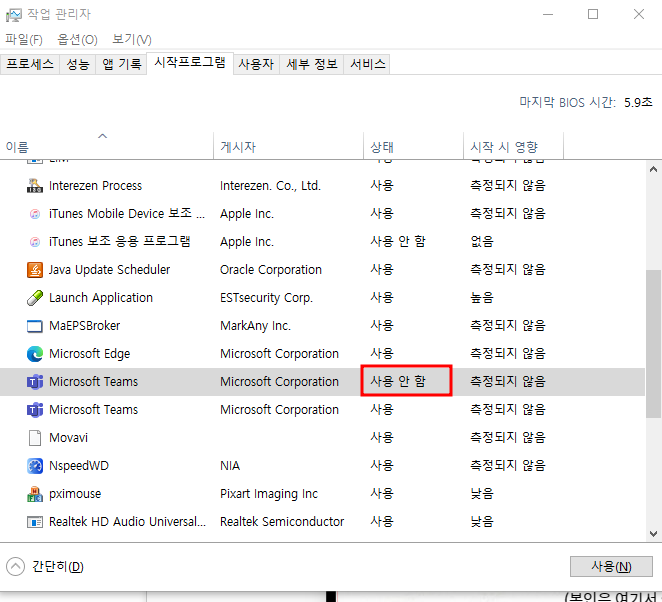The width and height of the screenshot is (662, 602).
Task: Switch to the 성능 tab
Action: (x=78, y=64)
